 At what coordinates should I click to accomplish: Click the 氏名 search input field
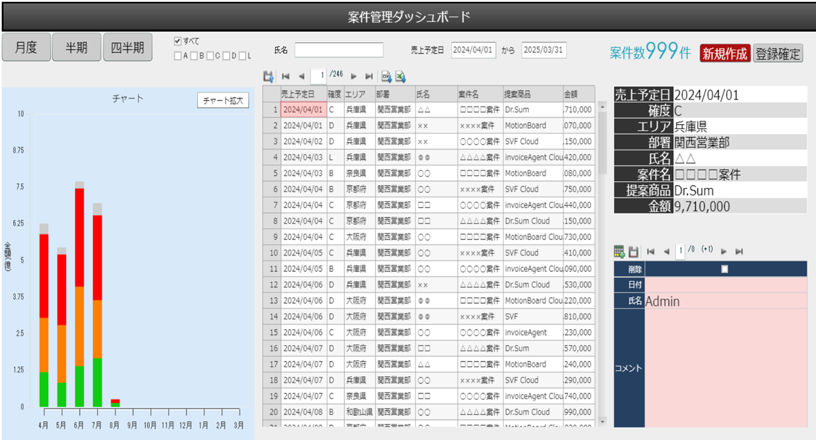pos(338,50)
